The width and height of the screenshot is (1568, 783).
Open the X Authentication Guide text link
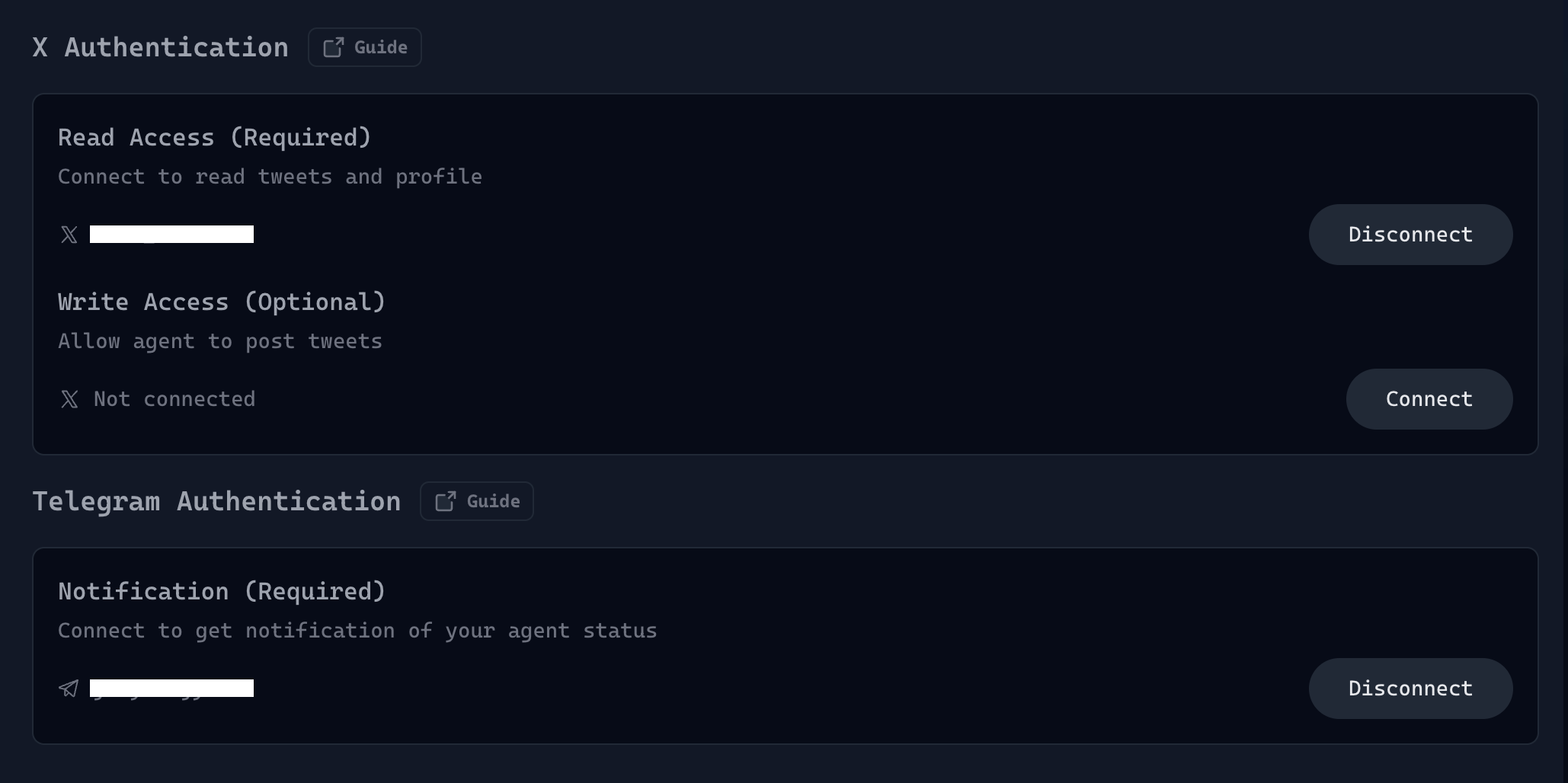[381, 47]
